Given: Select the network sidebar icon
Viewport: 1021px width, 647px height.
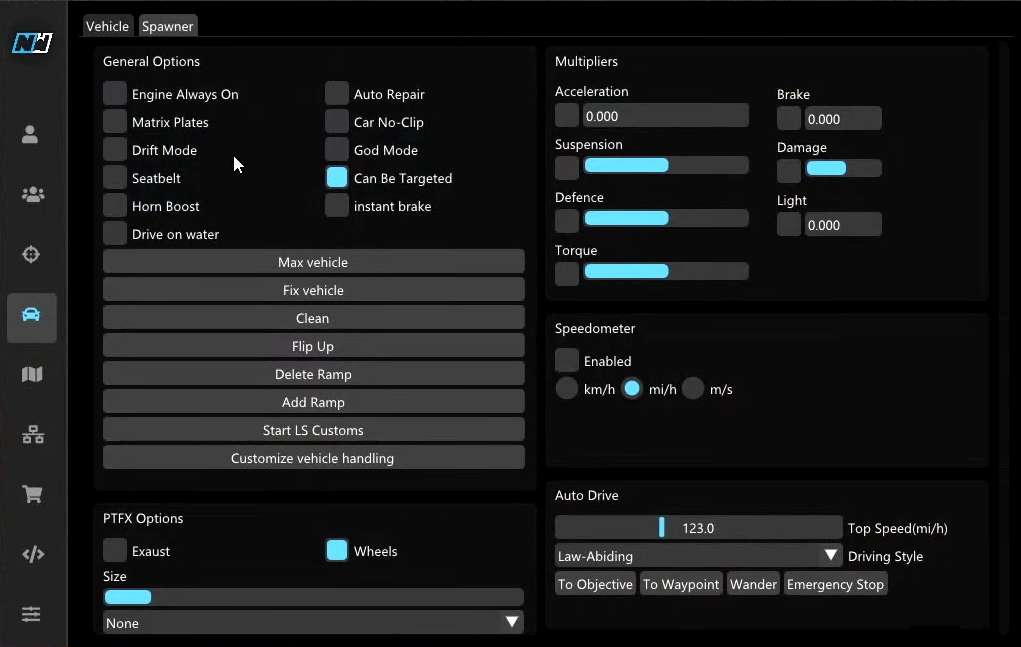Looking at the screenshot, I should tap(32, 435).
